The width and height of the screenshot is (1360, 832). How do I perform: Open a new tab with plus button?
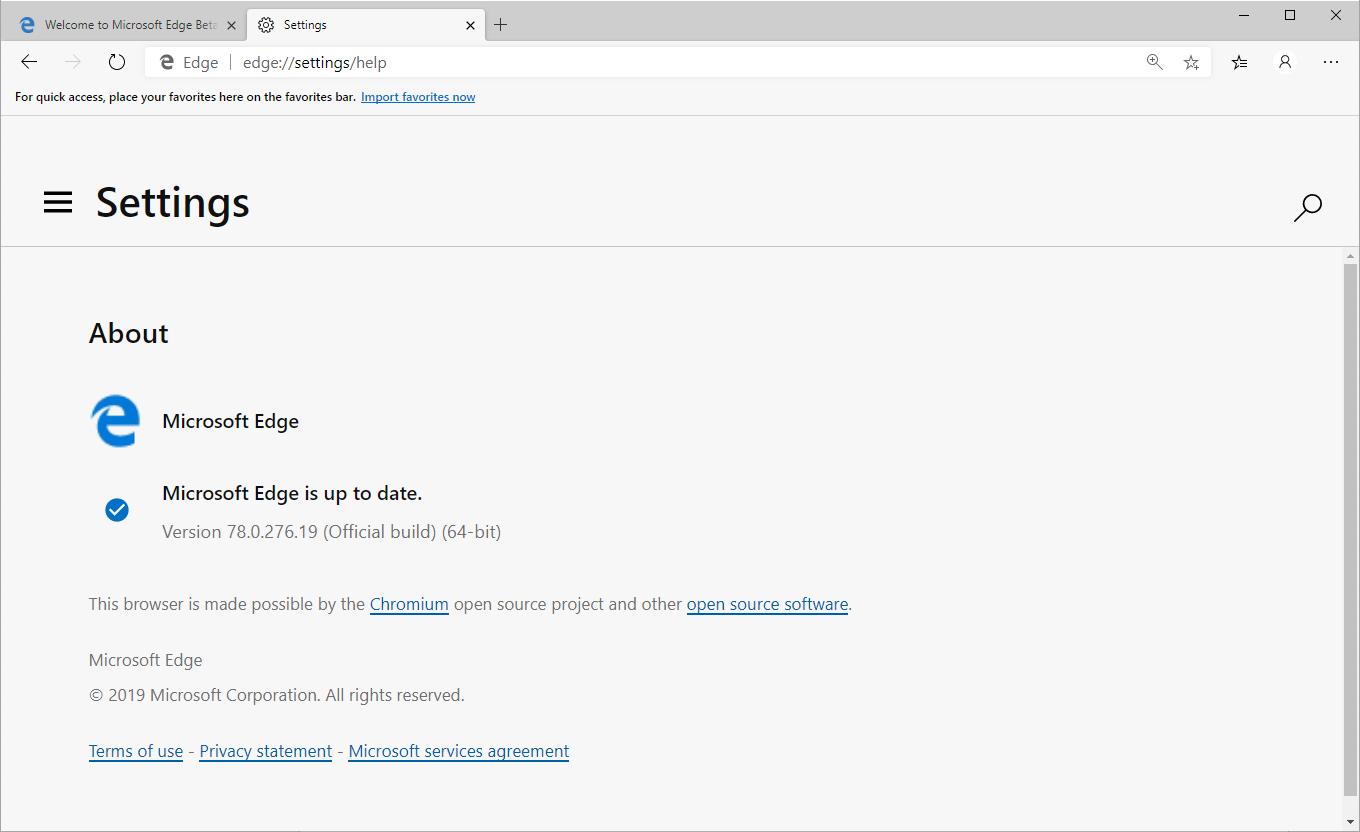(x=501, y=25)
